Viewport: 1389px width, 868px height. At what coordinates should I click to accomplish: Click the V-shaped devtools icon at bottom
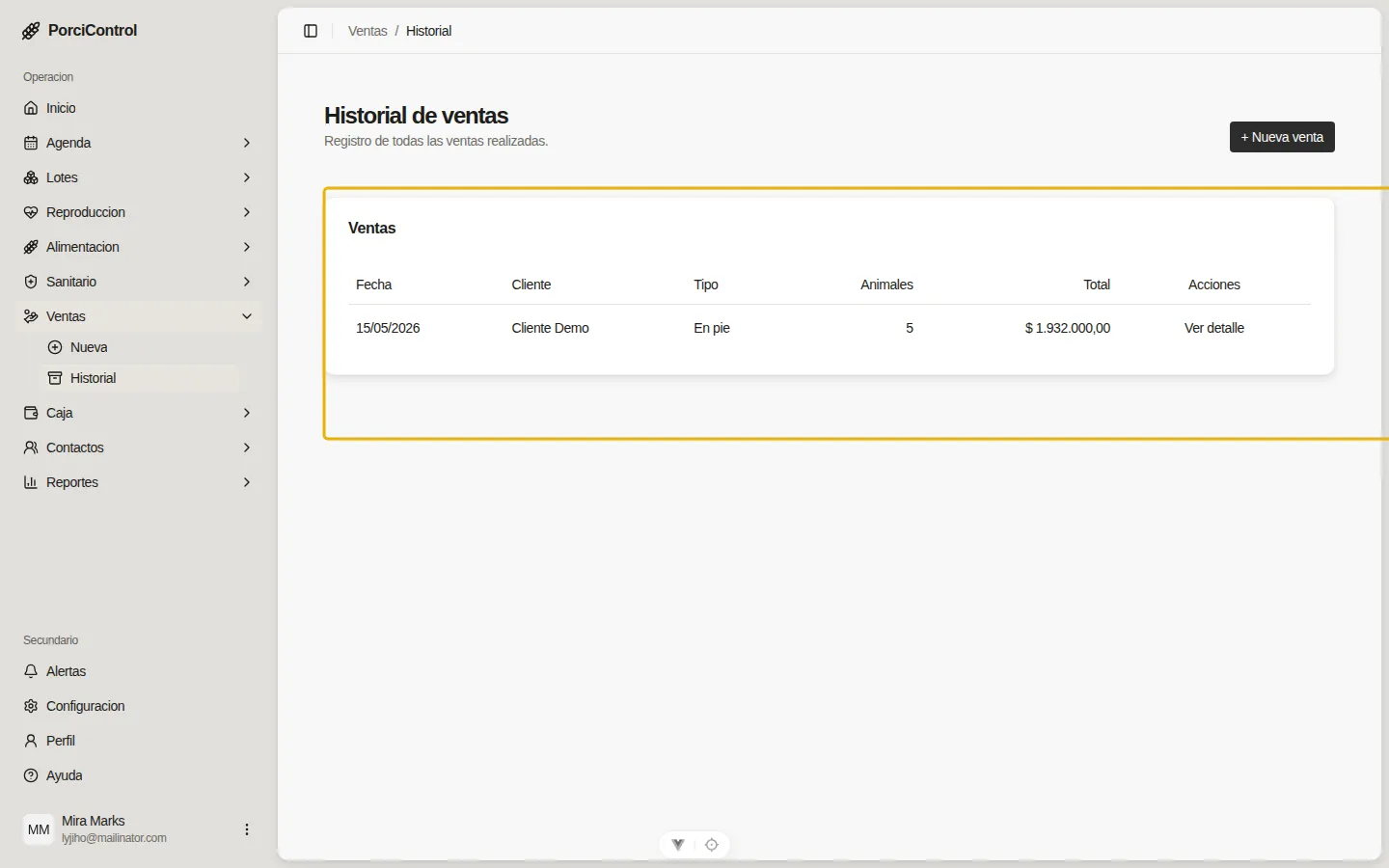coord(678,845)
